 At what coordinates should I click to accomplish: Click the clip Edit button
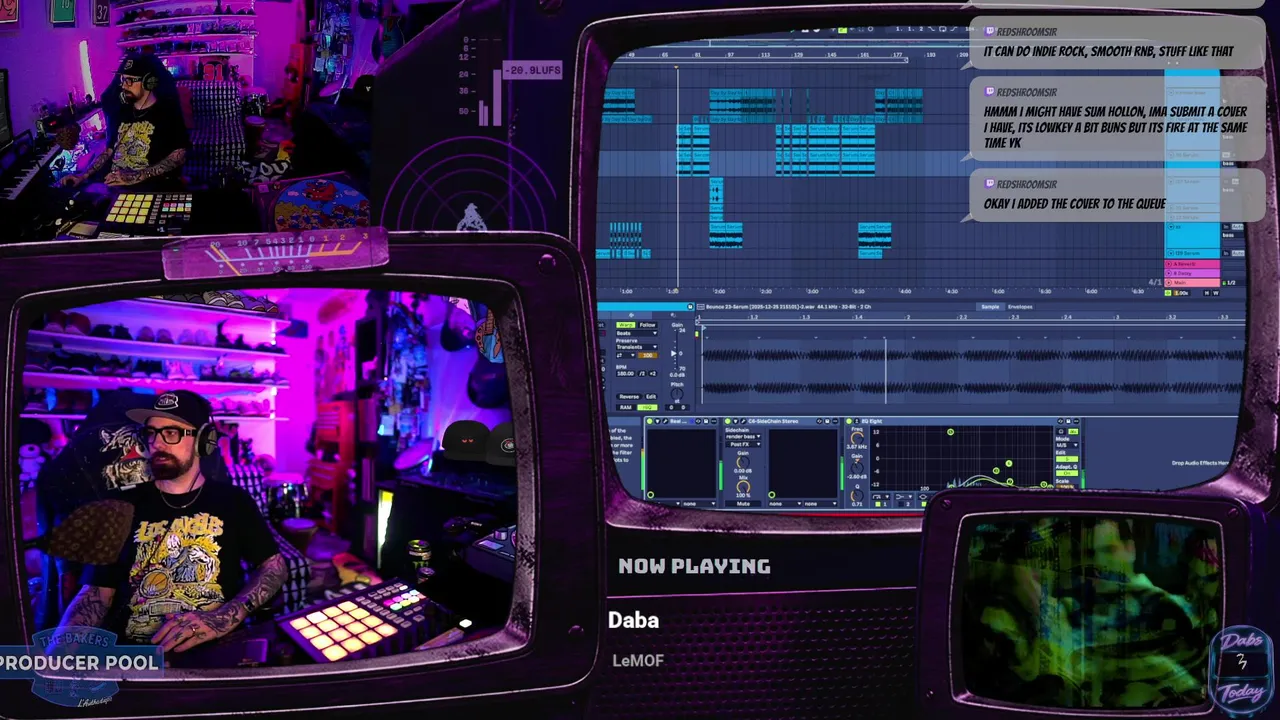point(651,396)
